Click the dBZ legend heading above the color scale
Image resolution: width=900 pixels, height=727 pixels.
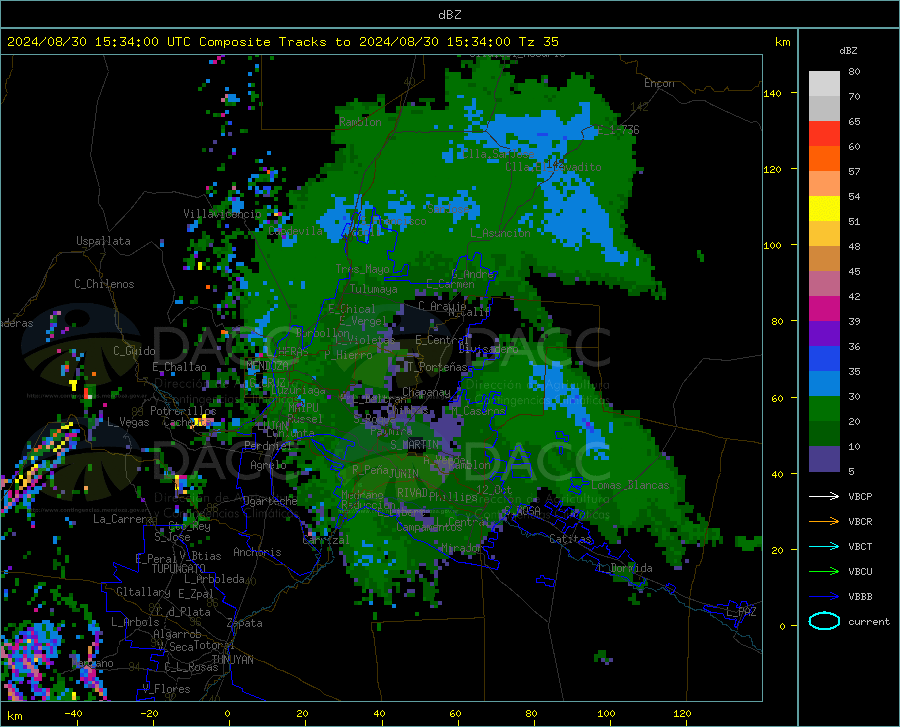pos(848,50)
